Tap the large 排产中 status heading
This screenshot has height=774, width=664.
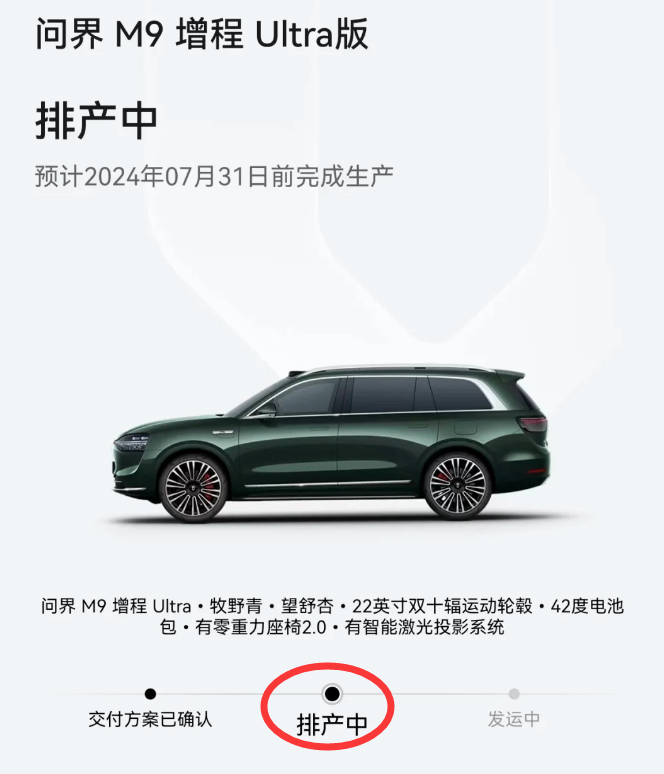click(96, 121)
